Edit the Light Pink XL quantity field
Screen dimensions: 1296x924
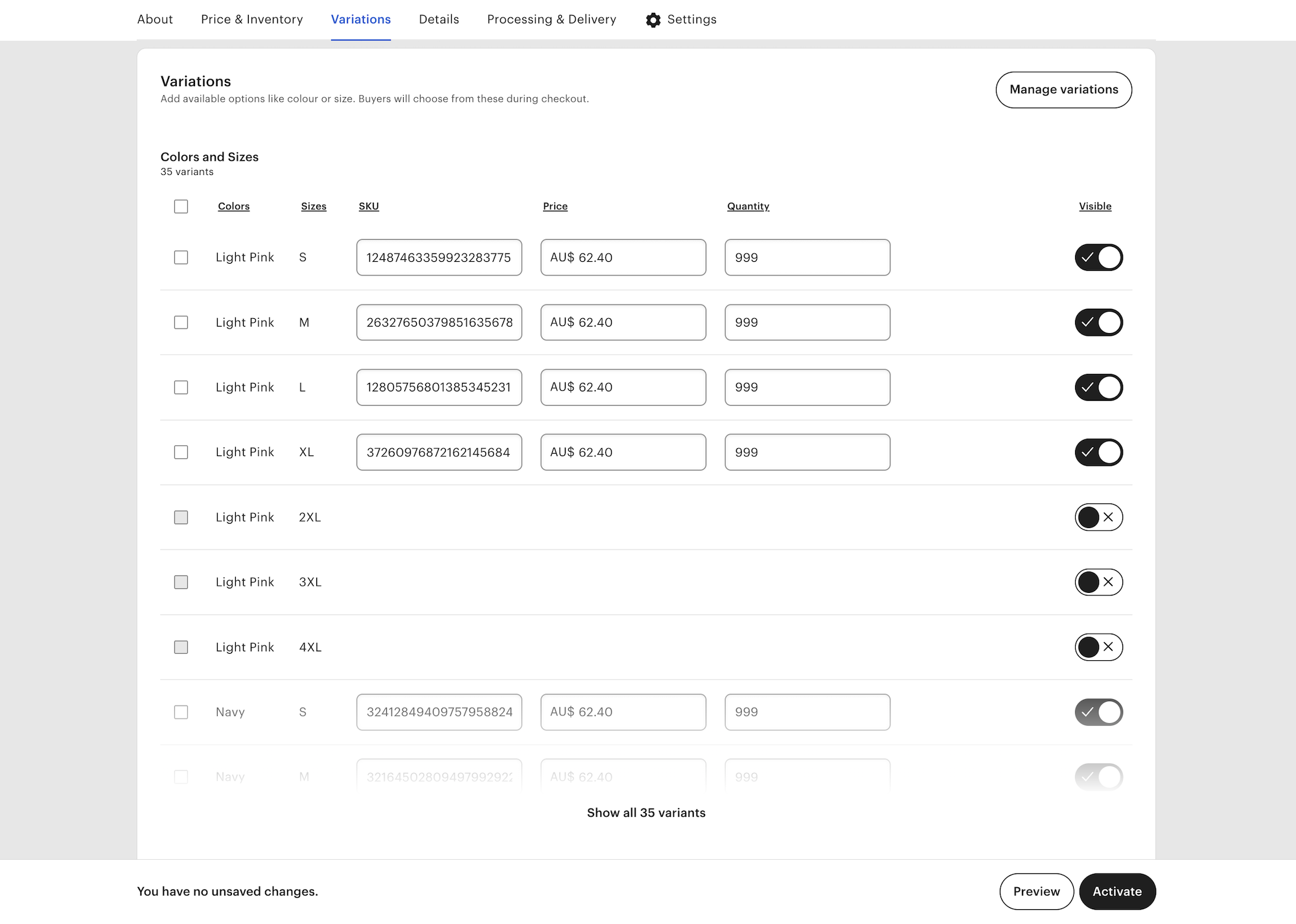[807, 452]
